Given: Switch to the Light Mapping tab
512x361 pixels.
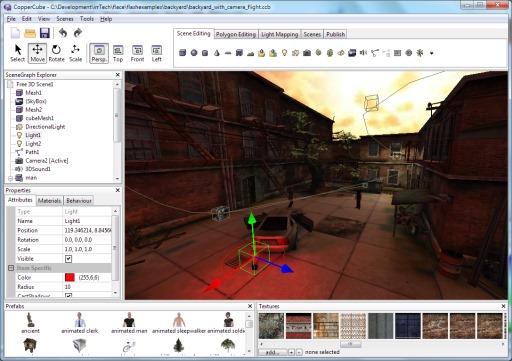Looking at the screenshot, I should click(x=279, y=34).
